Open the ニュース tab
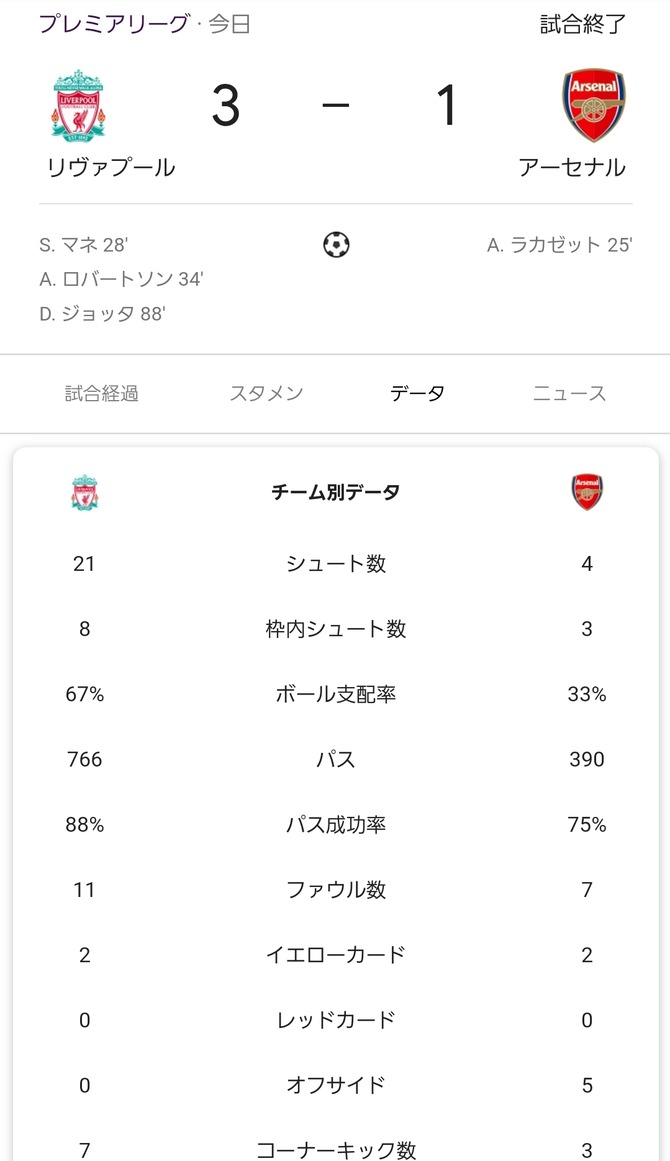 [569, 393]
